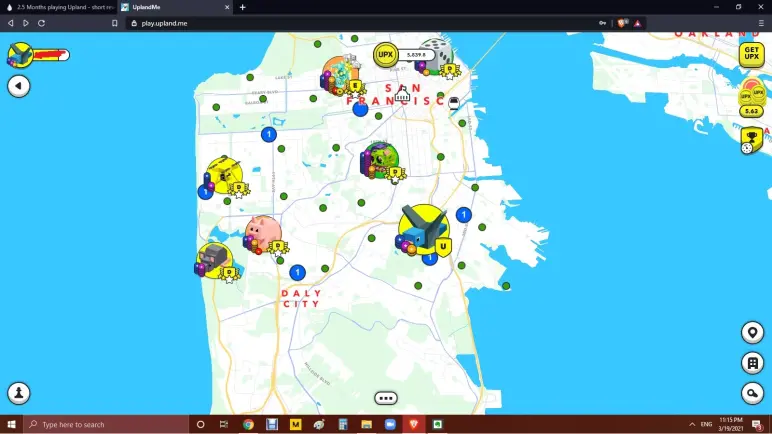Launch Google Chrome from taskbar
This screenshot has height=434, width=772.
click(x=248, y=424)
